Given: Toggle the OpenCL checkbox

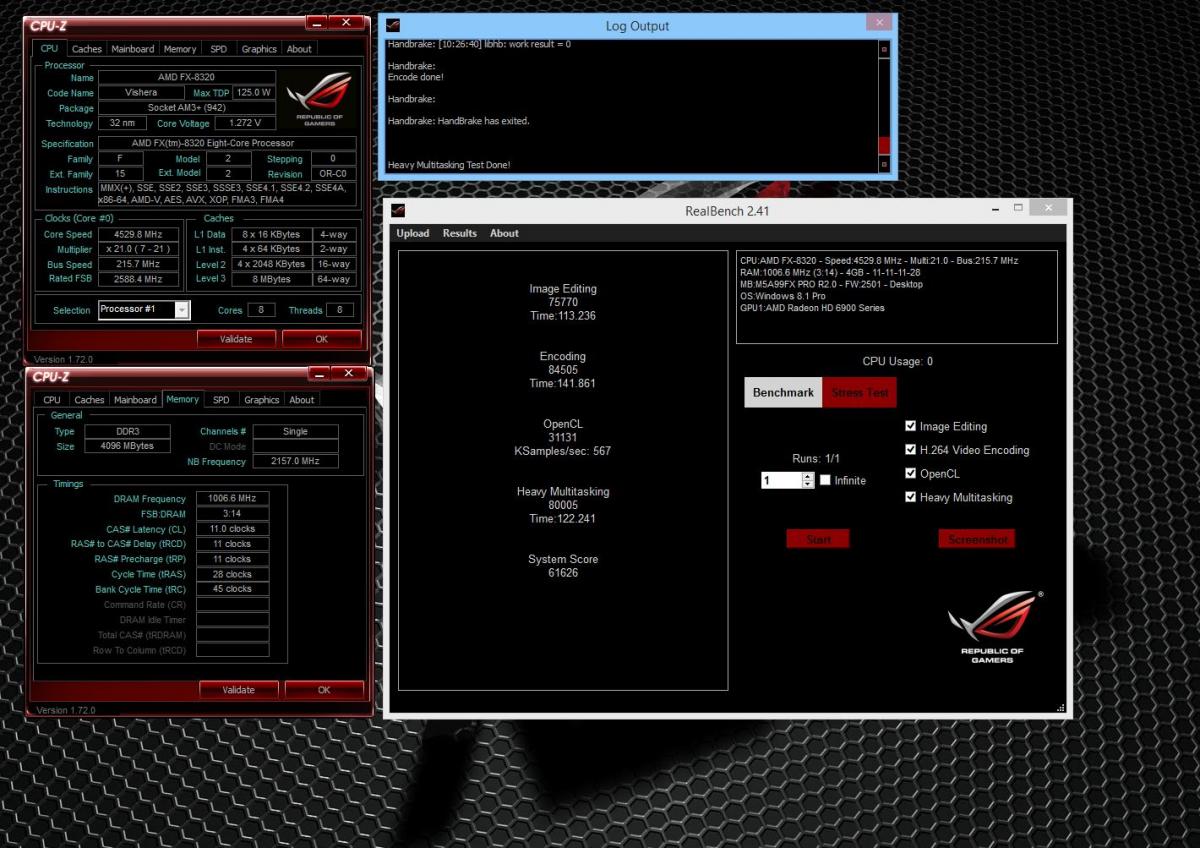Looking at the screenshot, I should pos(910,474).
